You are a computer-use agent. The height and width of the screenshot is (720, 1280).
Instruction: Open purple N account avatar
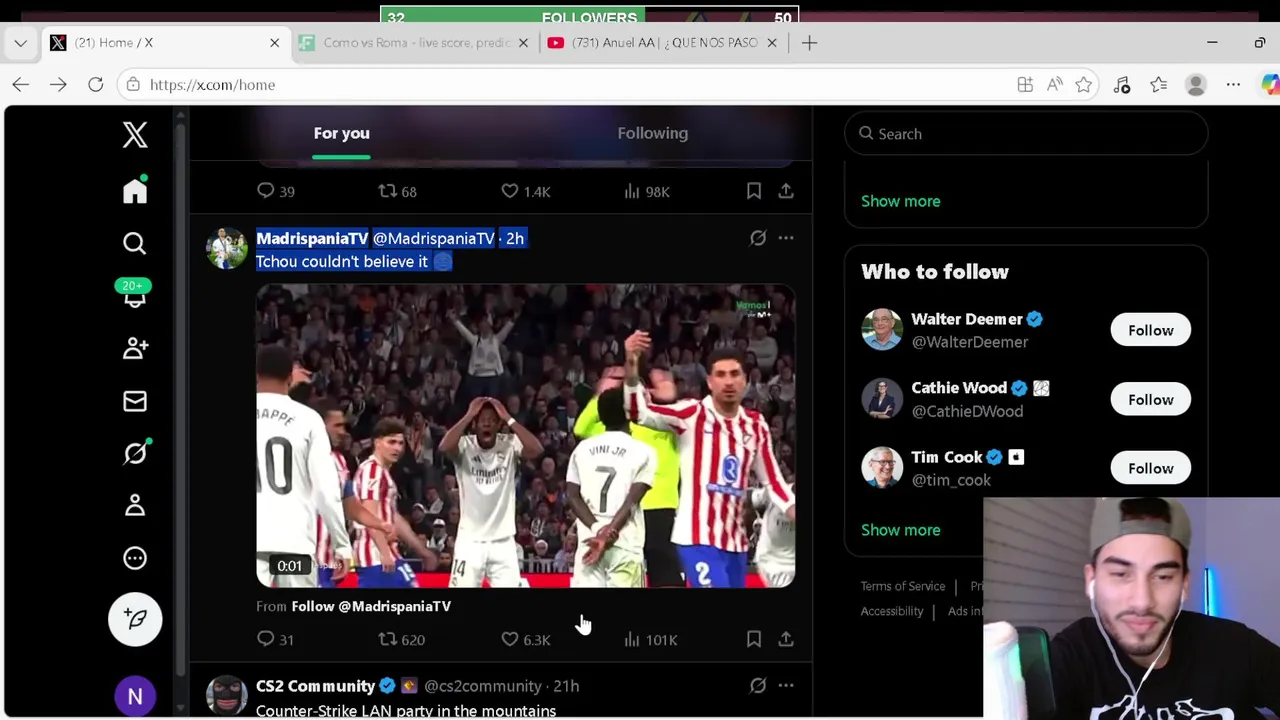(x=135, y=697)
